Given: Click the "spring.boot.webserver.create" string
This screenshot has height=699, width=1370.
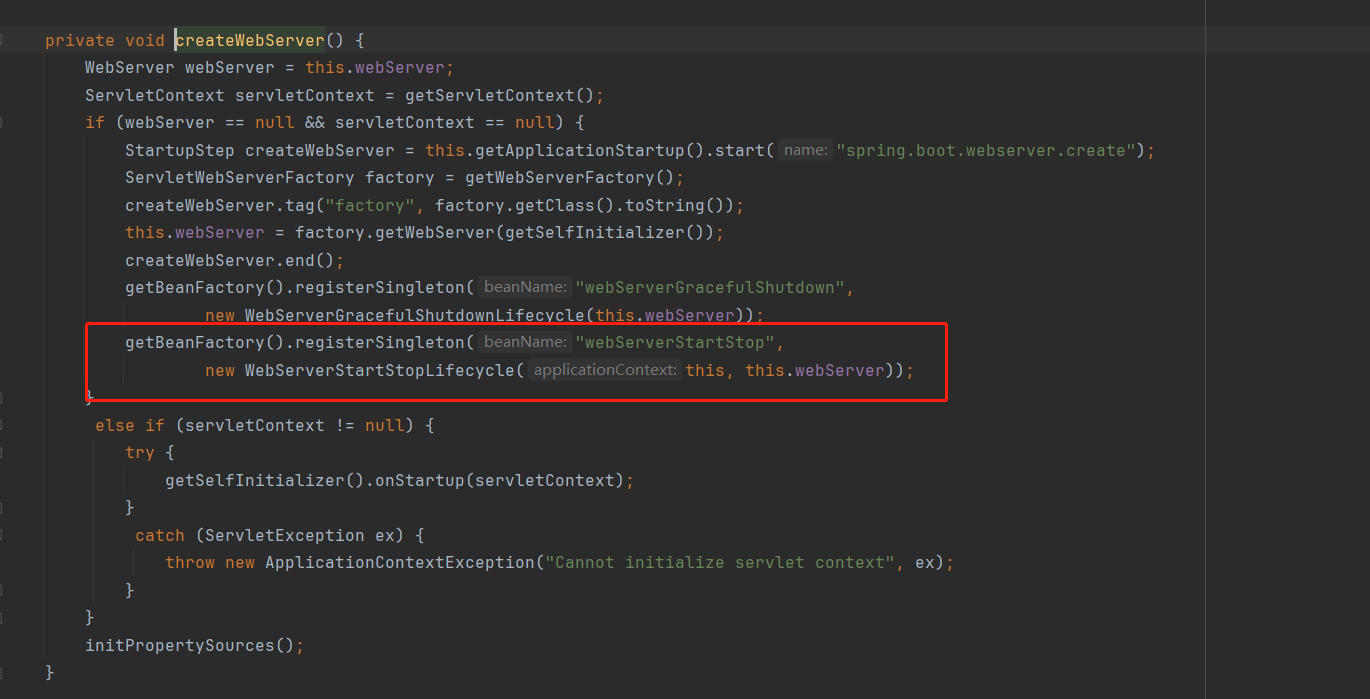Looking at the screenshot, I should [x=986, y=150].
